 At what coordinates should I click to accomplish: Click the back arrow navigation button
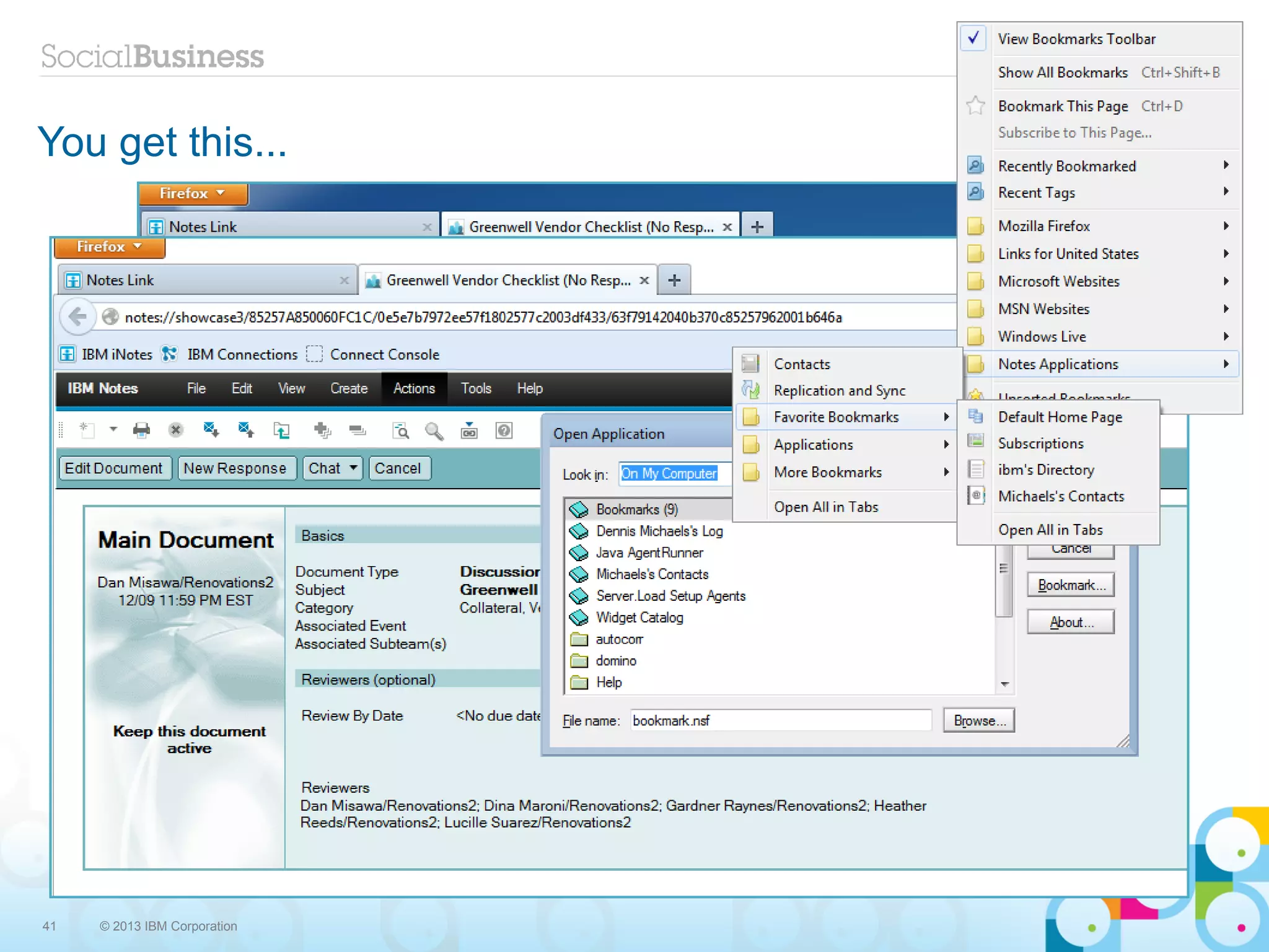tap(78, 317)
